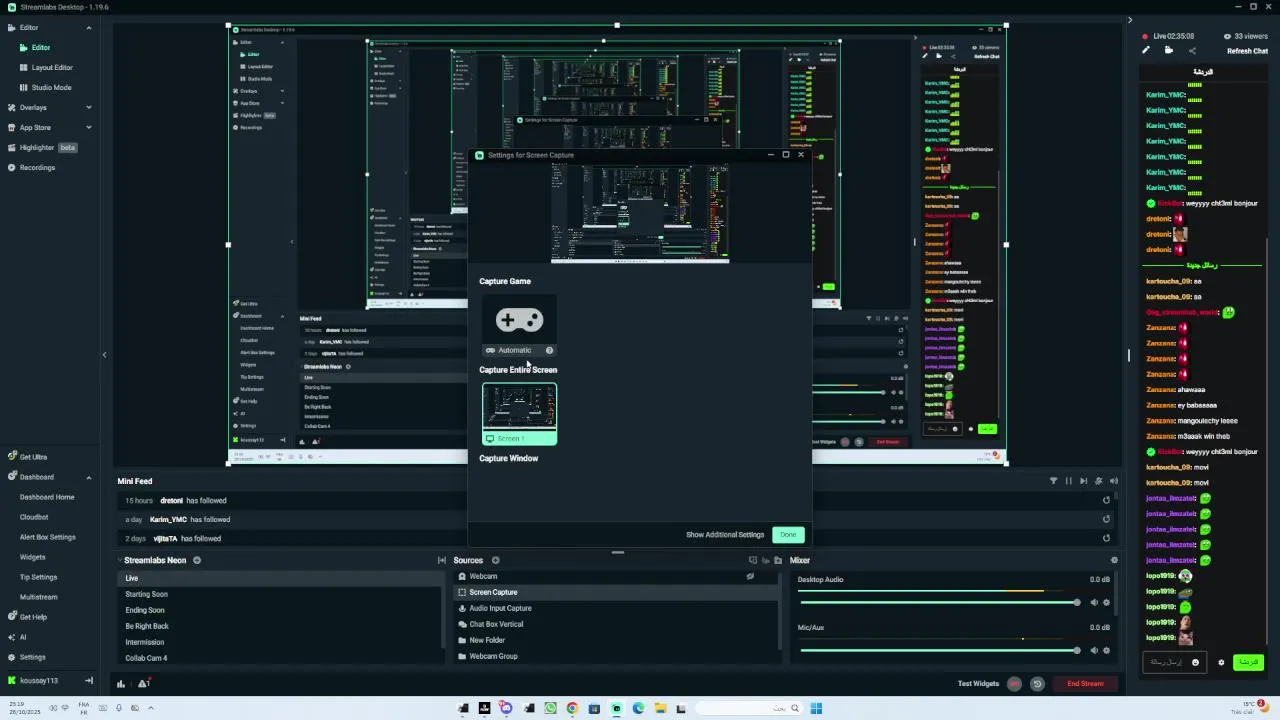Skip the current alert in Mini Feed

(x=1083, y=481)
